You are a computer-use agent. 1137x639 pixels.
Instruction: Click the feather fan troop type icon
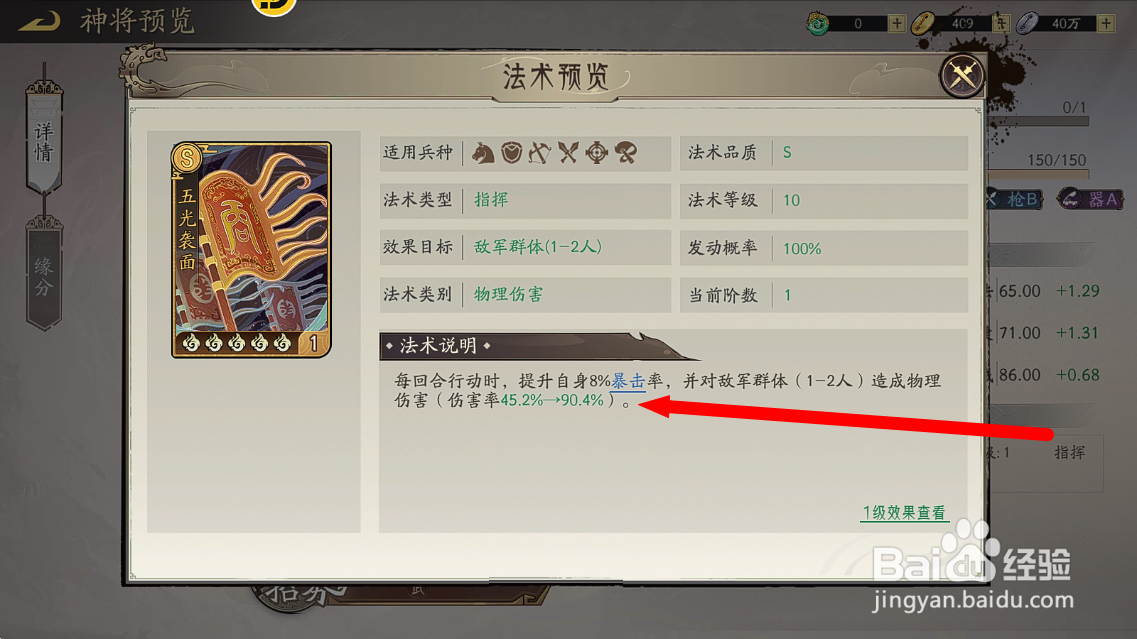click(626, 153)
